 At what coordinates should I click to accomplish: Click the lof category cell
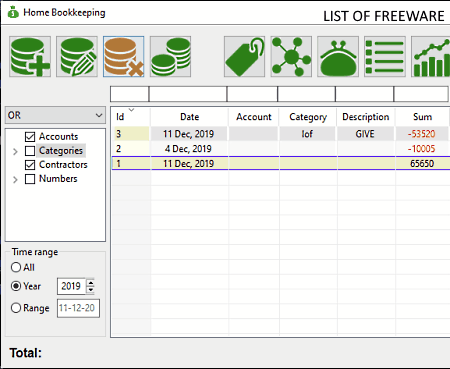coord(308,134)
